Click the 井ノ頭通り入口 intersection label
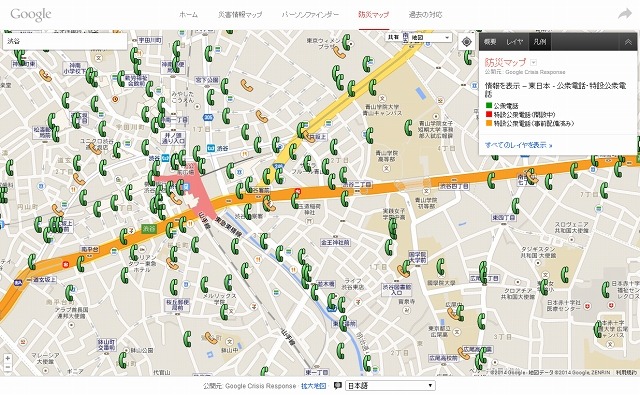The image size is (640, 395). pos(173,138)
